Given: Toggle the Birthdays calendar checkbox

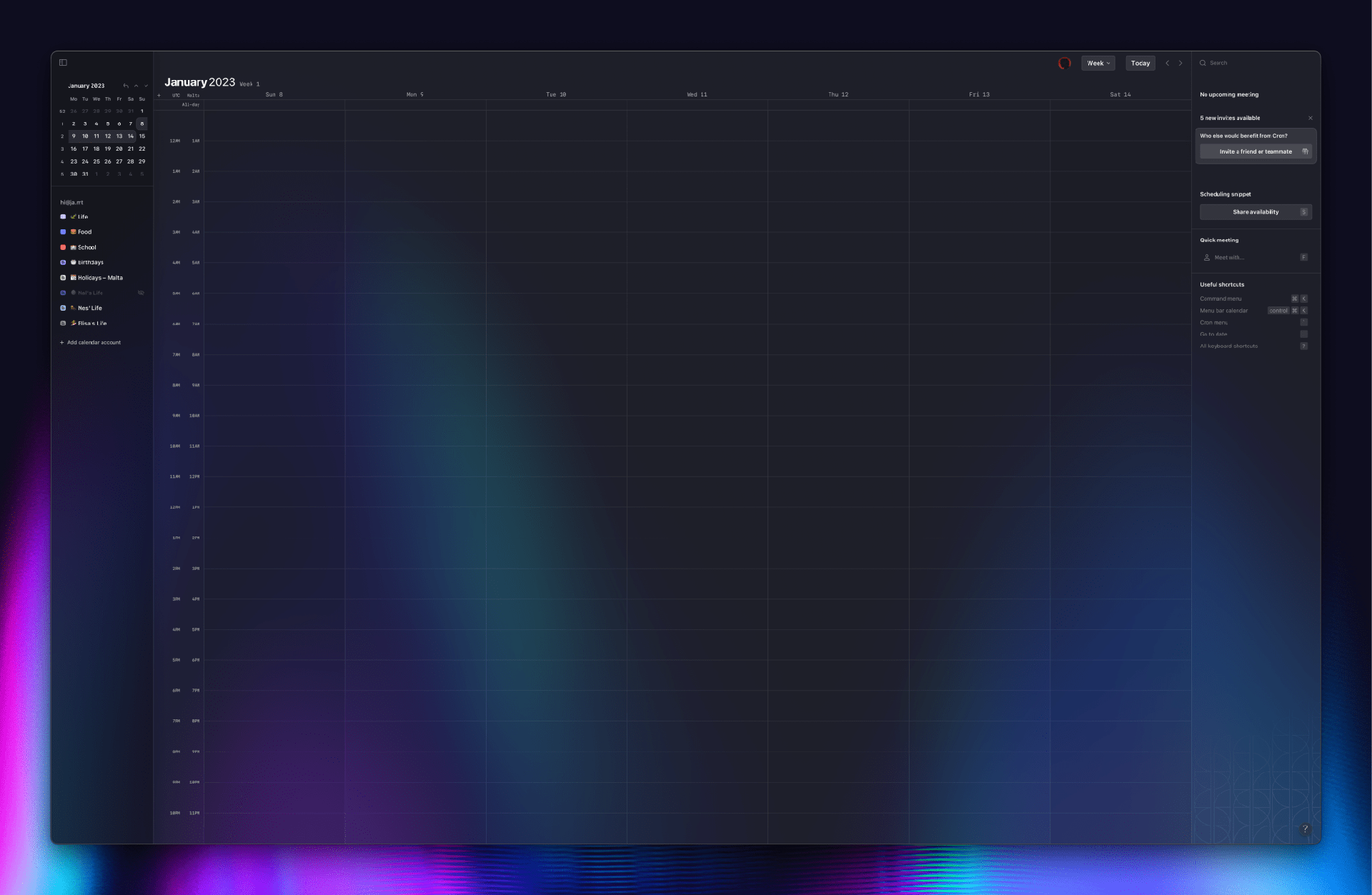Looking at the screenshot, I should pyautogui.click(x=63, y=262).
